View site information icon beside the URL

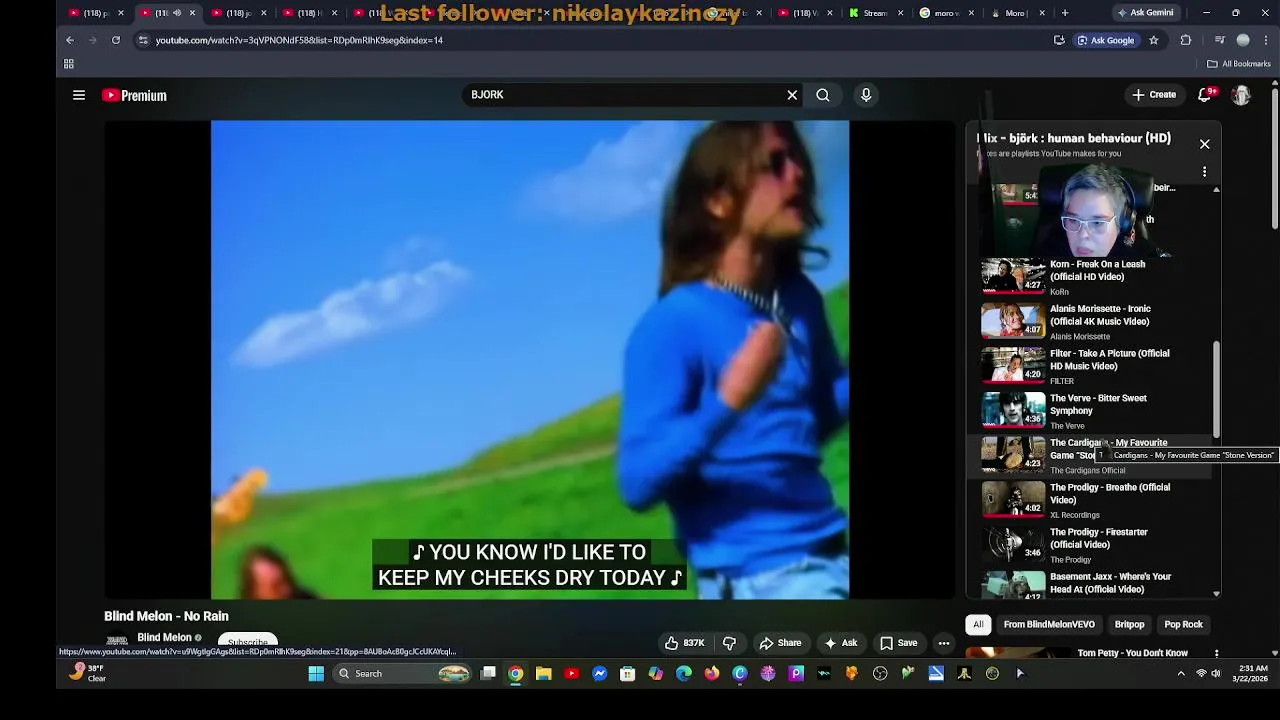143,40
